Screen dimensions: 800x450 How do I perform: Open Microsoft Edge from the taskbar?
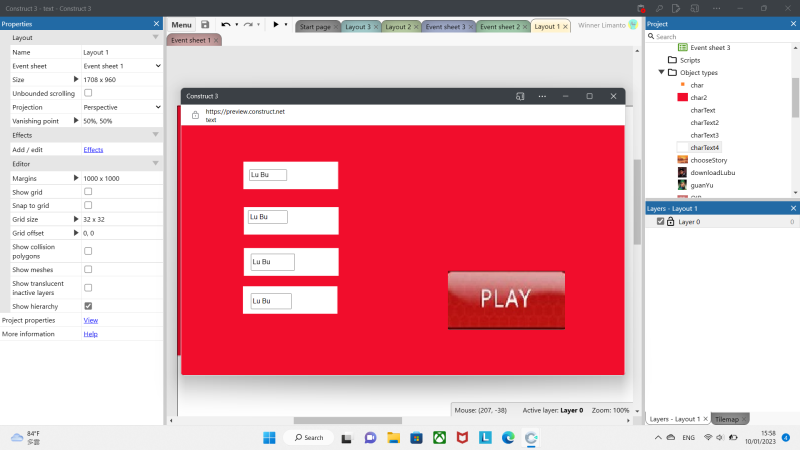click(x=508, y=438)
